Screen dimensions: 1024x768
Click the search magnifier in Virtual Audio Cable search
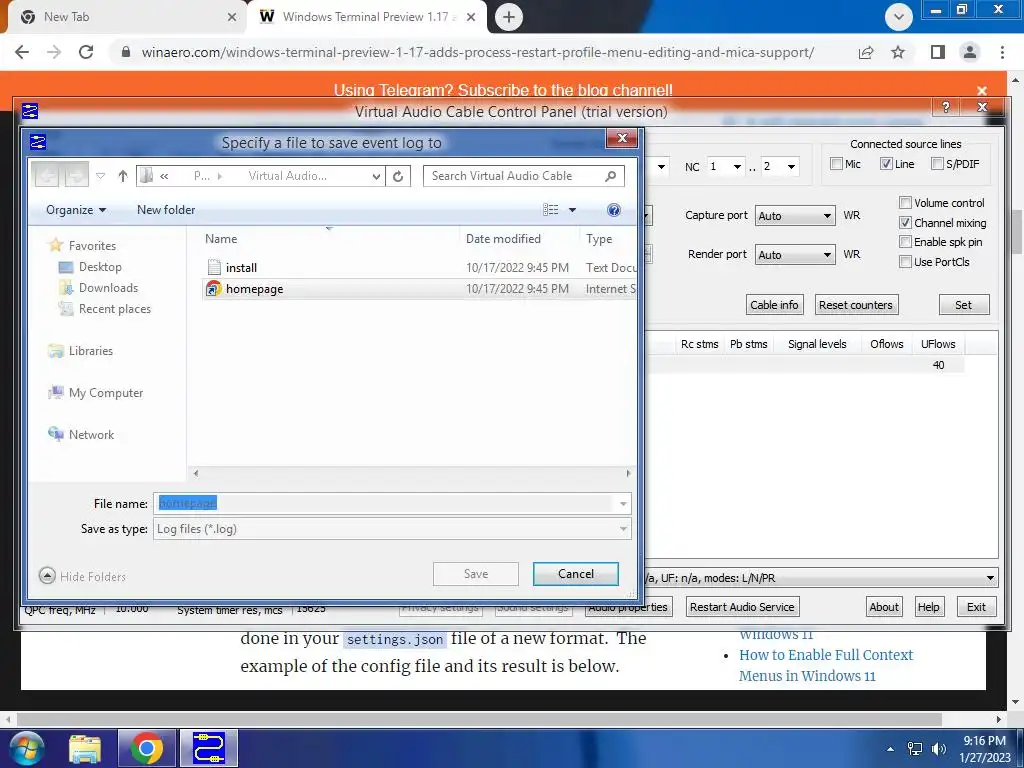(611, 176)
